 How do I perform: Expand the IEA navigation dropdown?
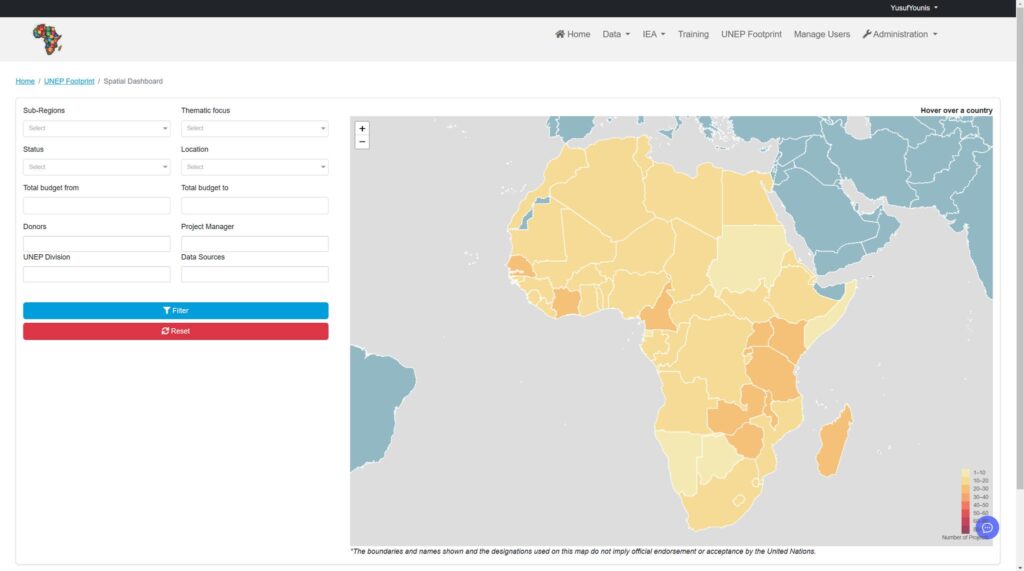(654, 34)
